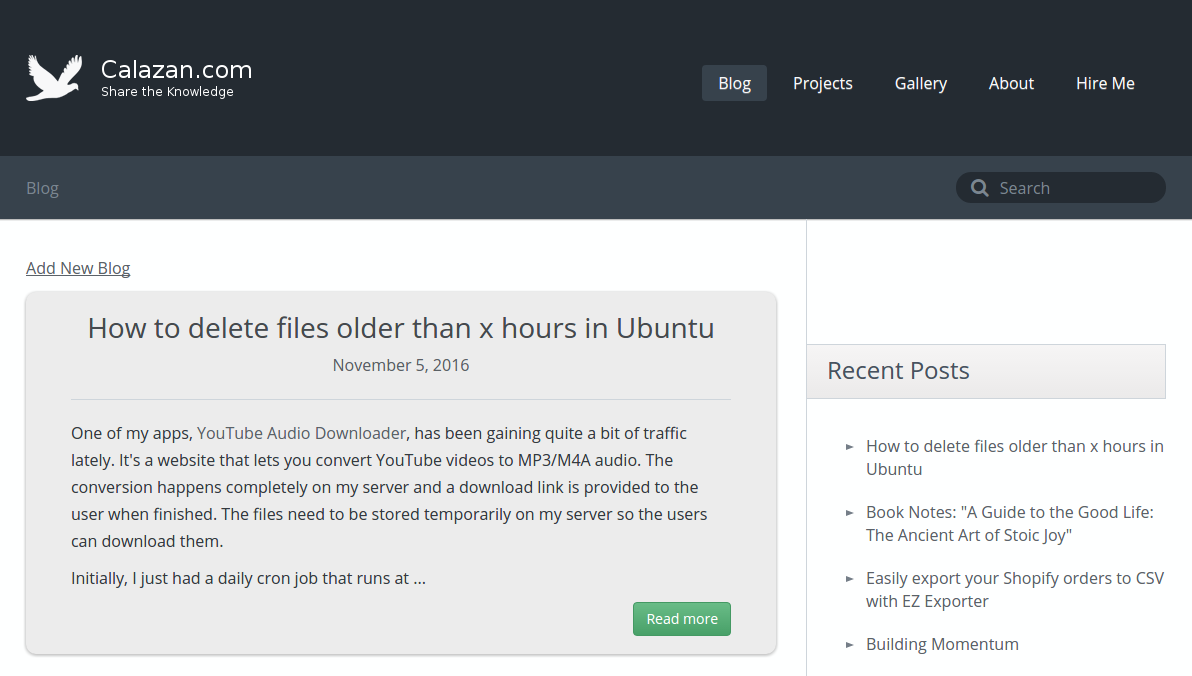Open the Shopify orders CSV export post
Viewport: 1192px width, 676px height.
click(1014, 589)
